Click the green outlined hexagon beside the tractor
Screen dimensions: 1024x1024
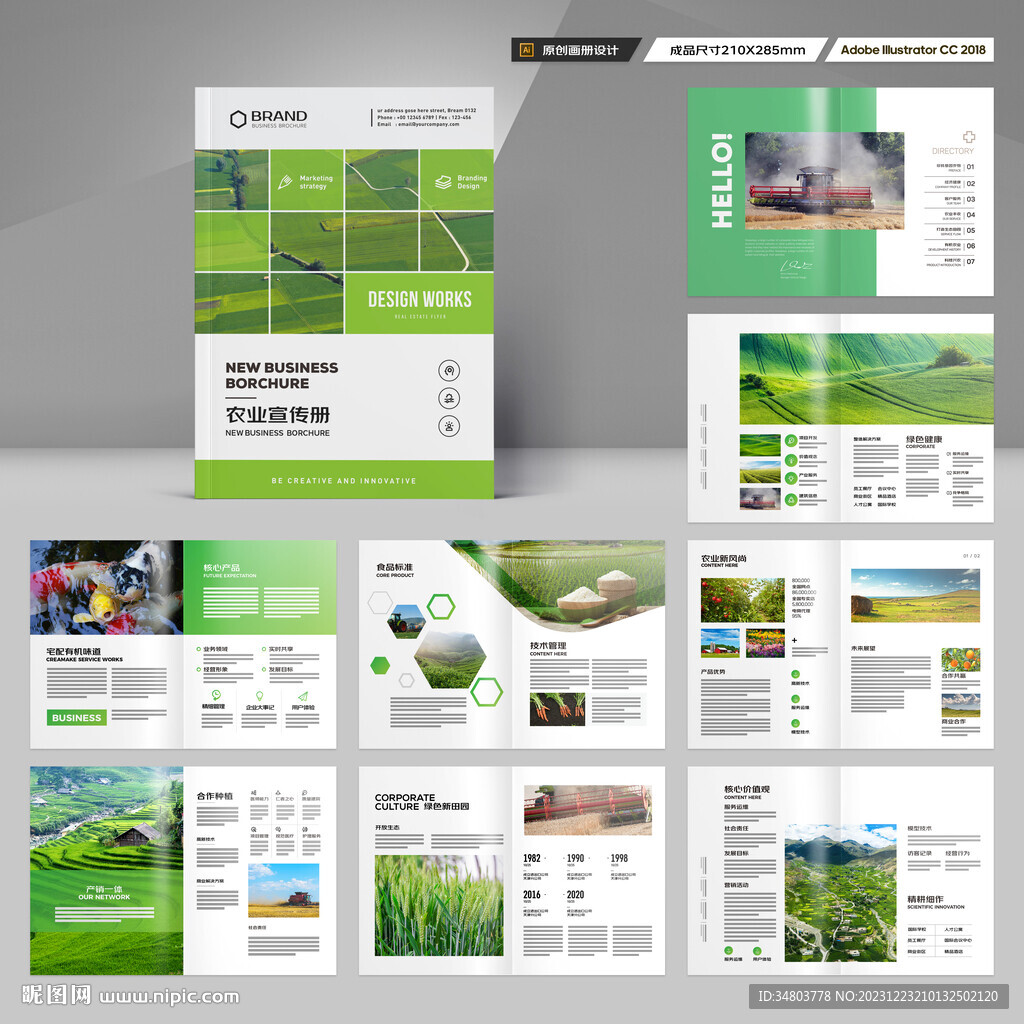point(441,607)
